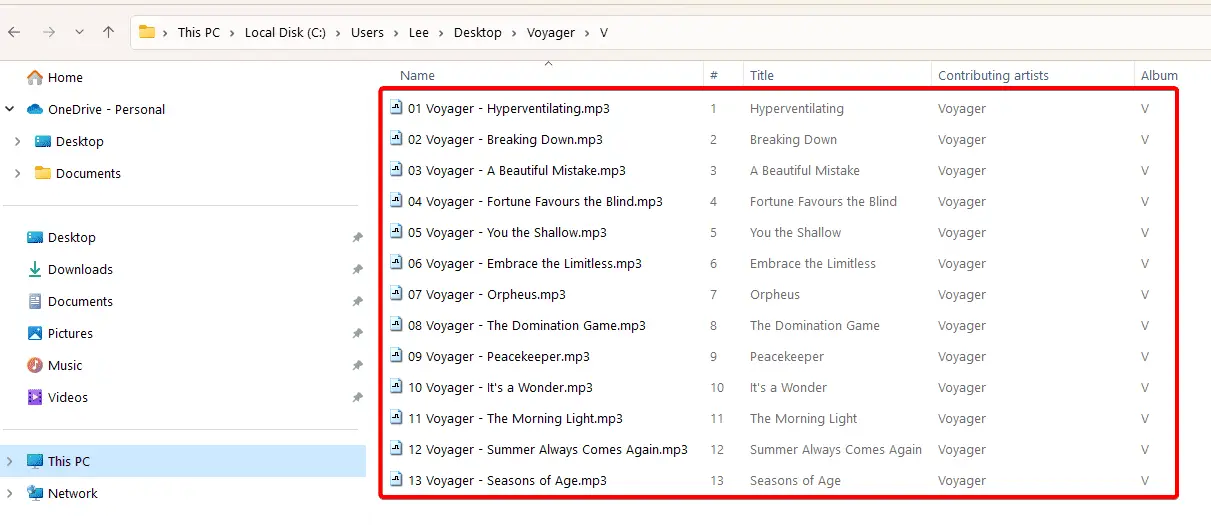The width and height of the screenshot is (1211, 525).
Task: Select 13 Voyager - Seasons of Age.mp3
Action: (507, 480)
